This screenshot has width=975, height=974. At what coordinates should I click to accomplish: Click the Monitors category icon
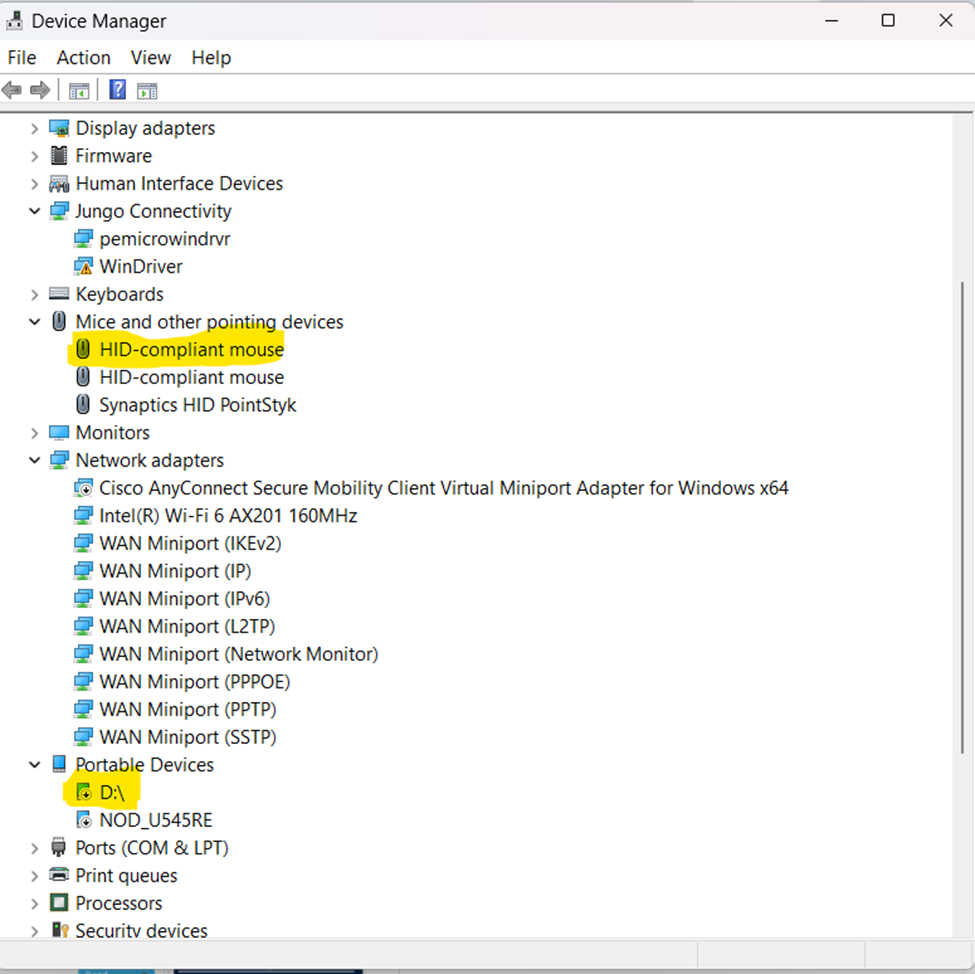point(59,433)
